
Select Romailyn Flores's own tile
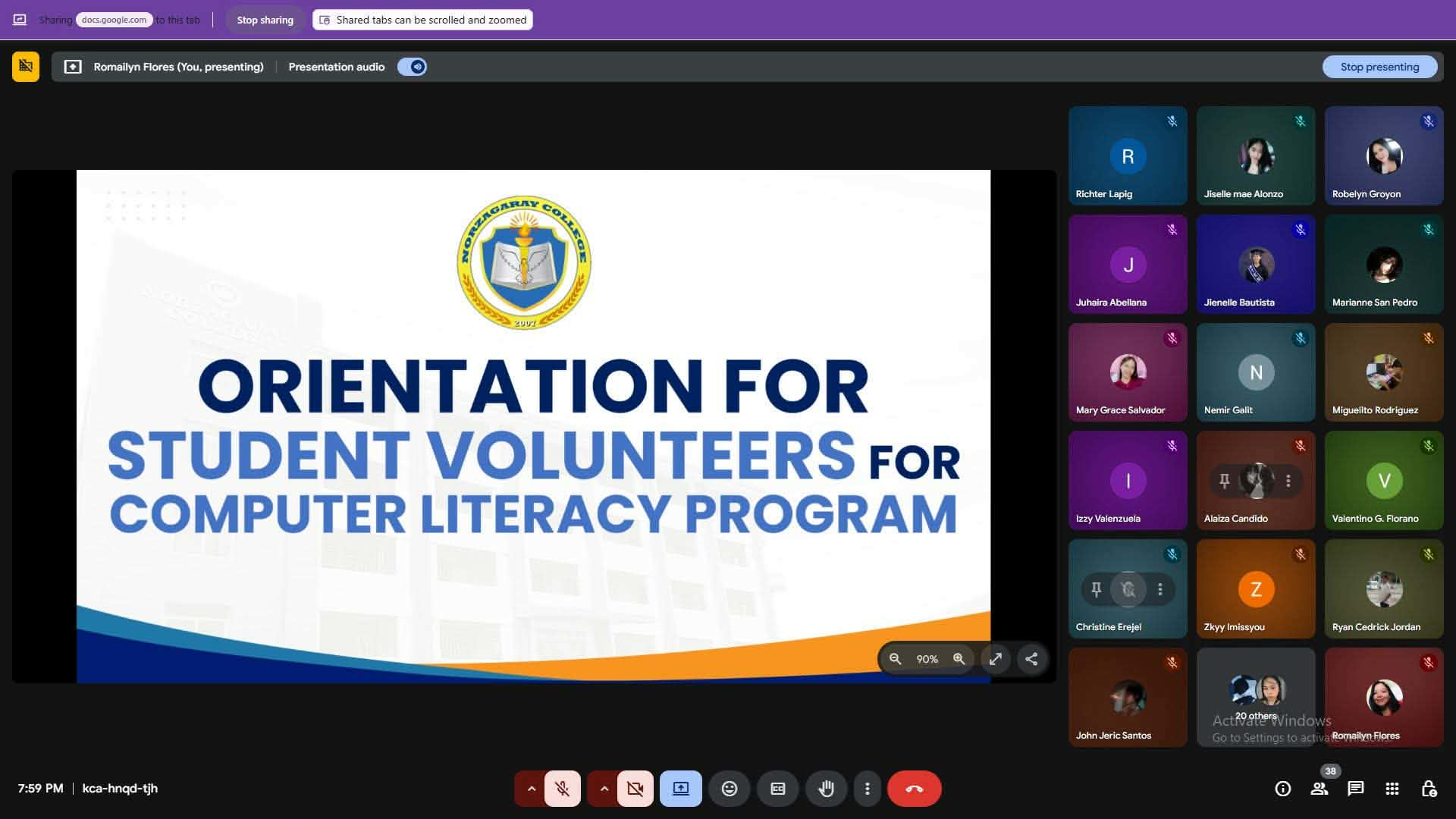click(x=1384, y=697)
